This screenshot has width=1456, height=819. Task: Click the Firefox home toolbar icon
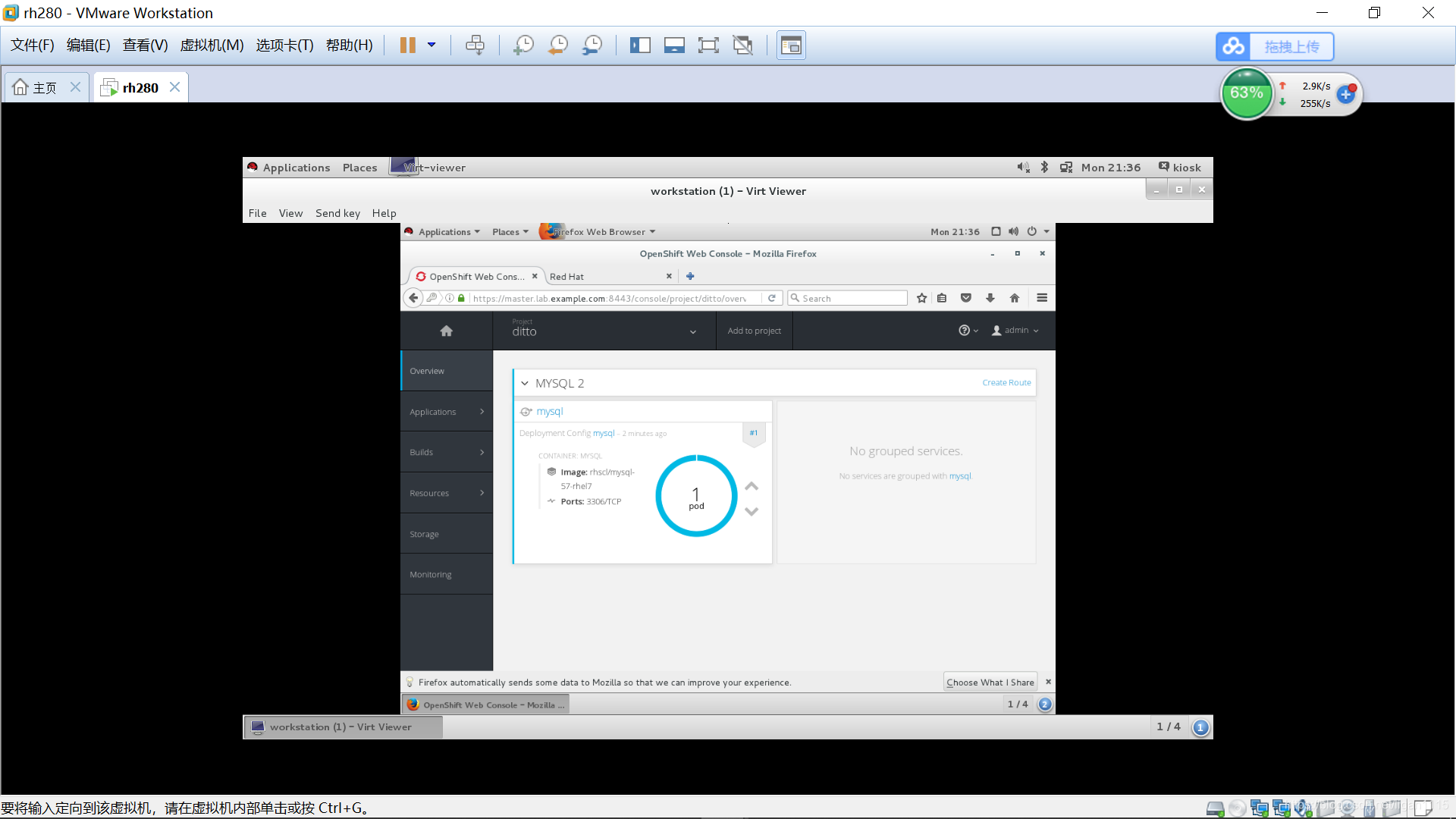click(x=1015, y=298)
